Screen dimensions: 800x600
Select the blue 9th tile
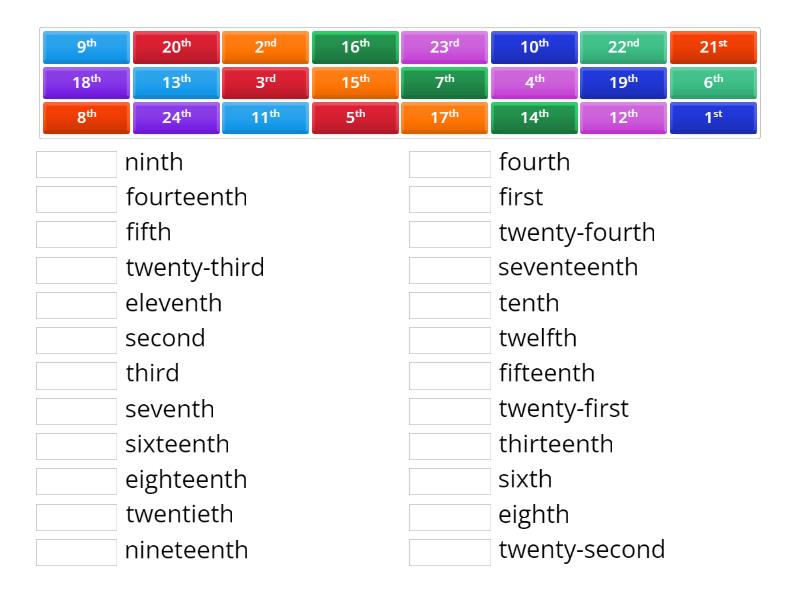[x=85, y=44]
